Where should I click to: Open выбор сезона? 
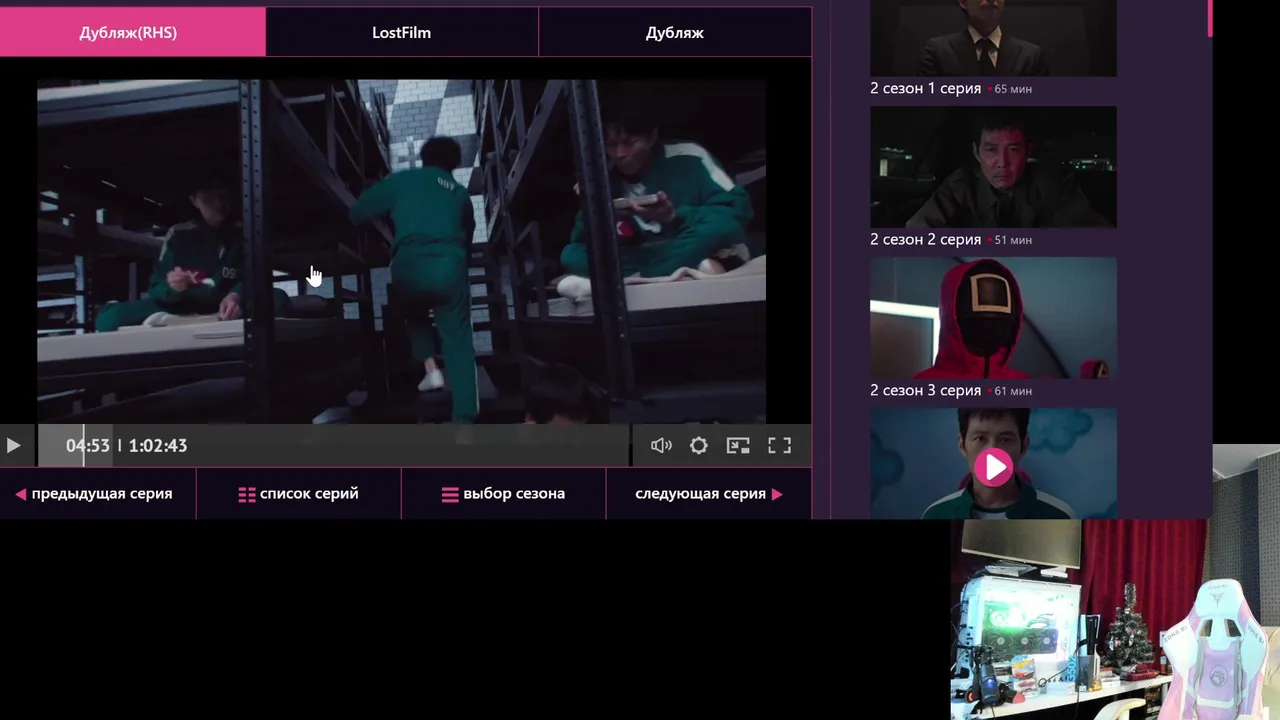coord(504,494)
